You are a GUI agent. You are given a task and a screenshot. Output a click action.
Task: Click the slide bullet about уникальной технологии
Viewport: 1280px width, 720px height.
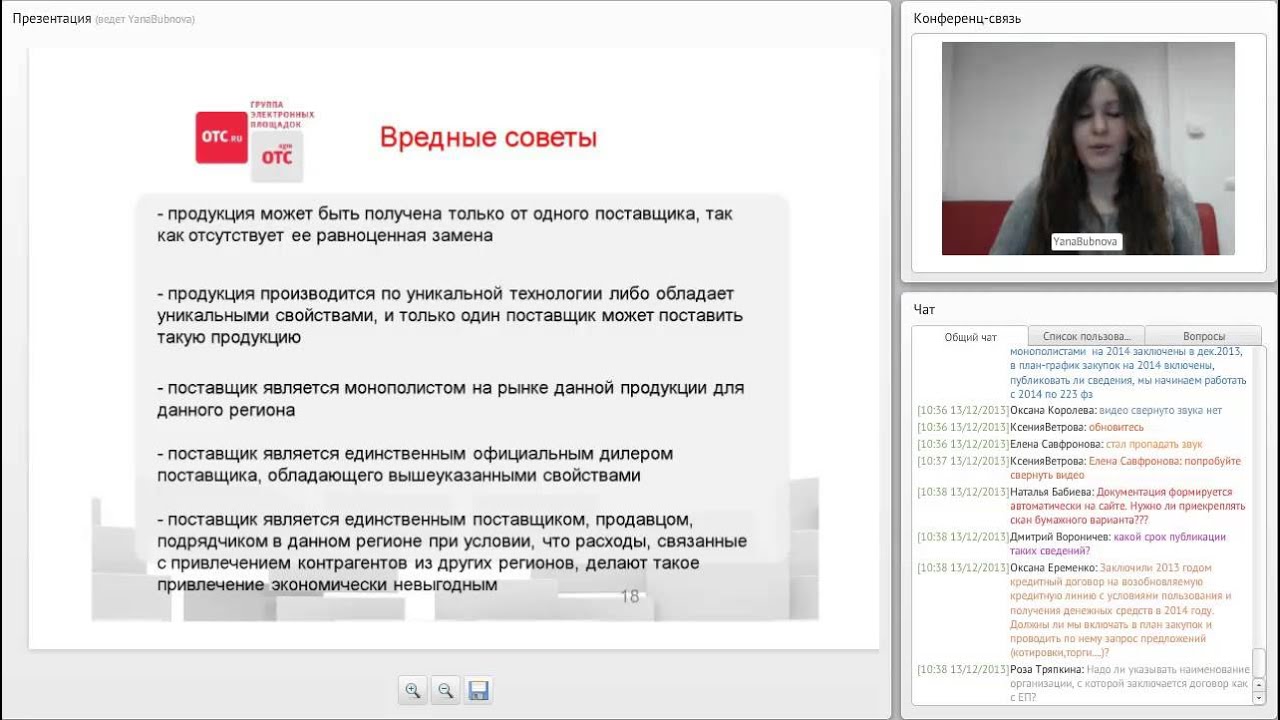pyautogui.click(x=450, y=315)
